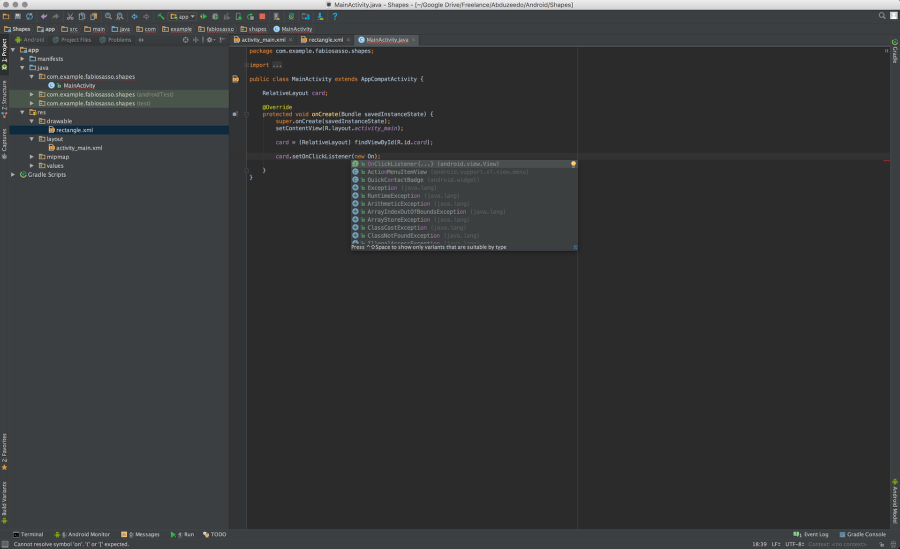The width and height of the screenshot is (900, 549).
Task: Open Find with the magnifier icon
Action: pos(108,17)
